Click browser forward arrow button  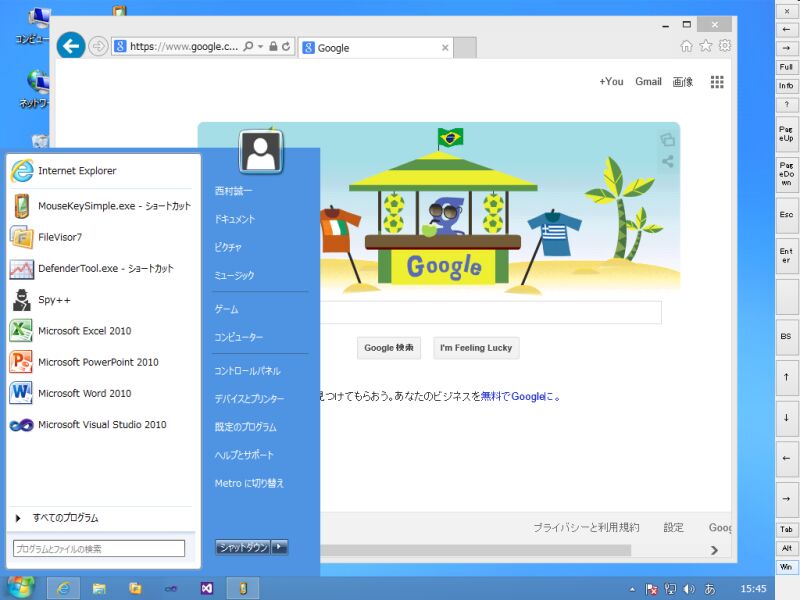pyautogui.click(x=98, y=46)
